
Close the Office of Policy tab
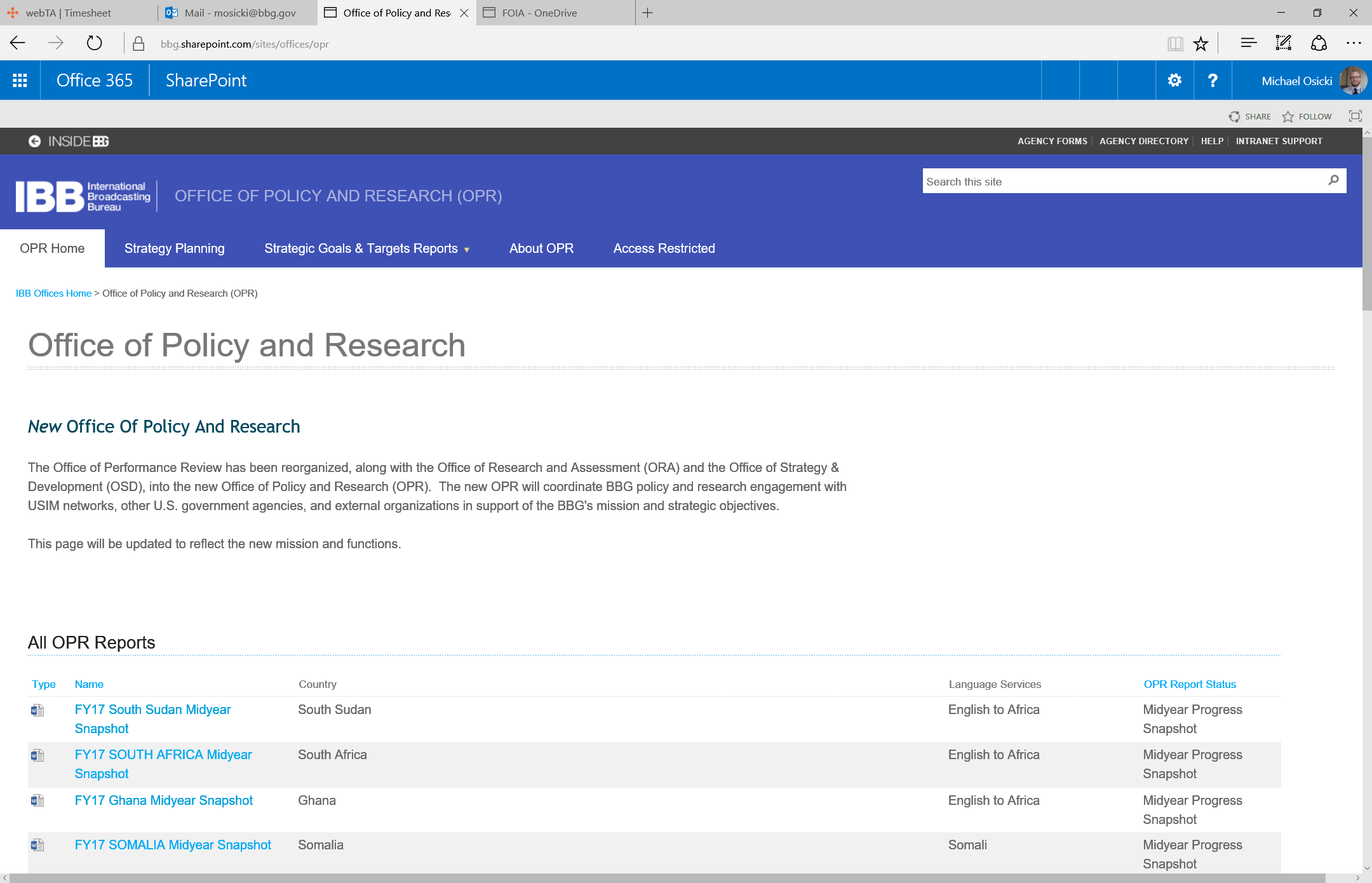464,13
